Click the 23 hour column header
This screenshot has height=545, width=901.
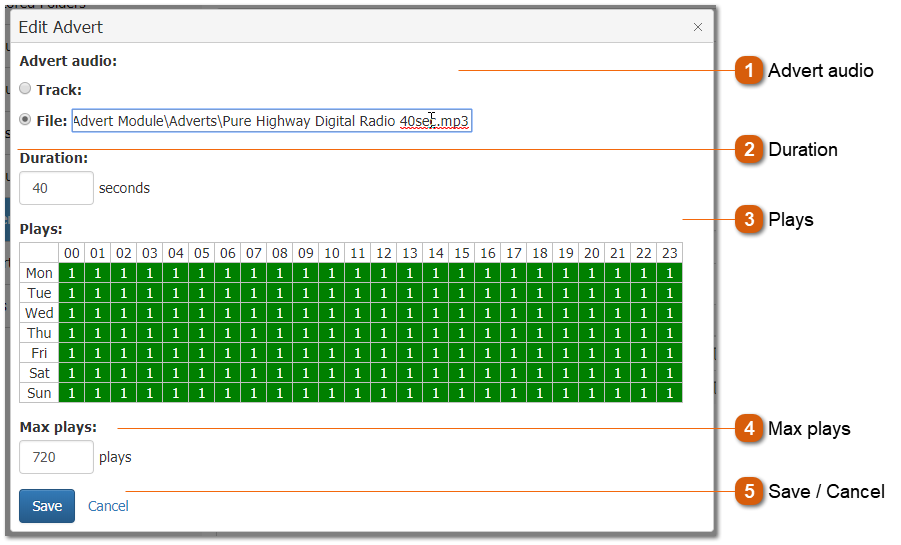pyautogui.click(x=669, y=253)
